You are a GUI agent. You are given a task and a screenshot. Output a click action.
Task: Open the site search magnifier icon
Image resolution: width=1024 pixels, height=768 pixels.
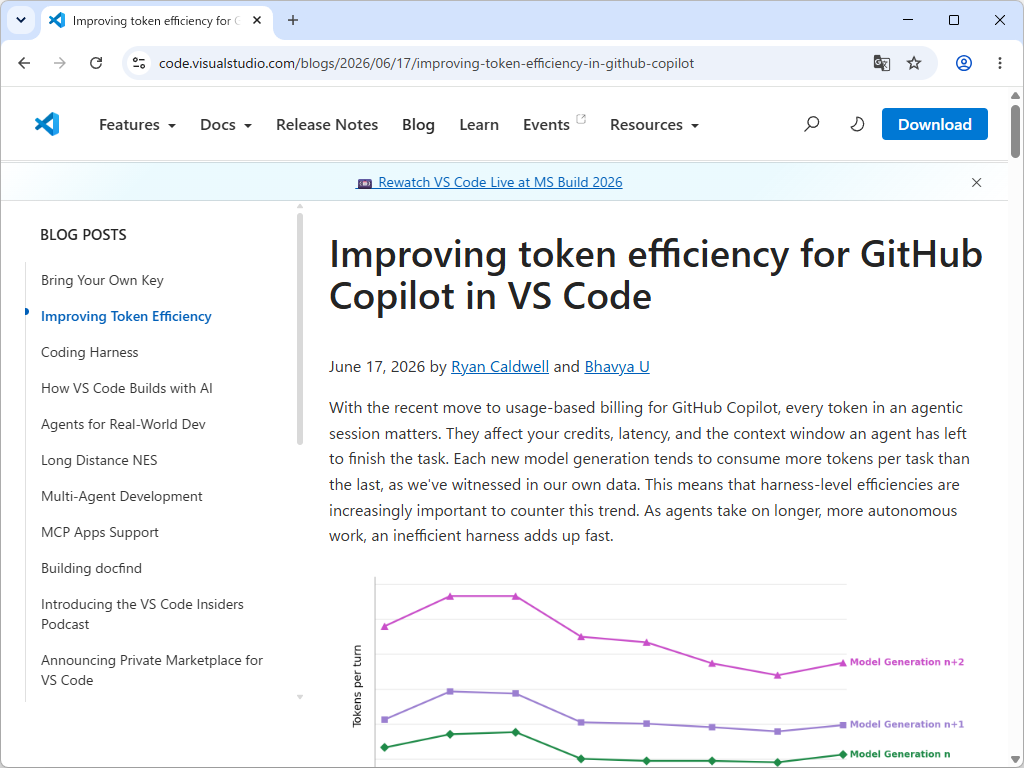coord(811,124)
